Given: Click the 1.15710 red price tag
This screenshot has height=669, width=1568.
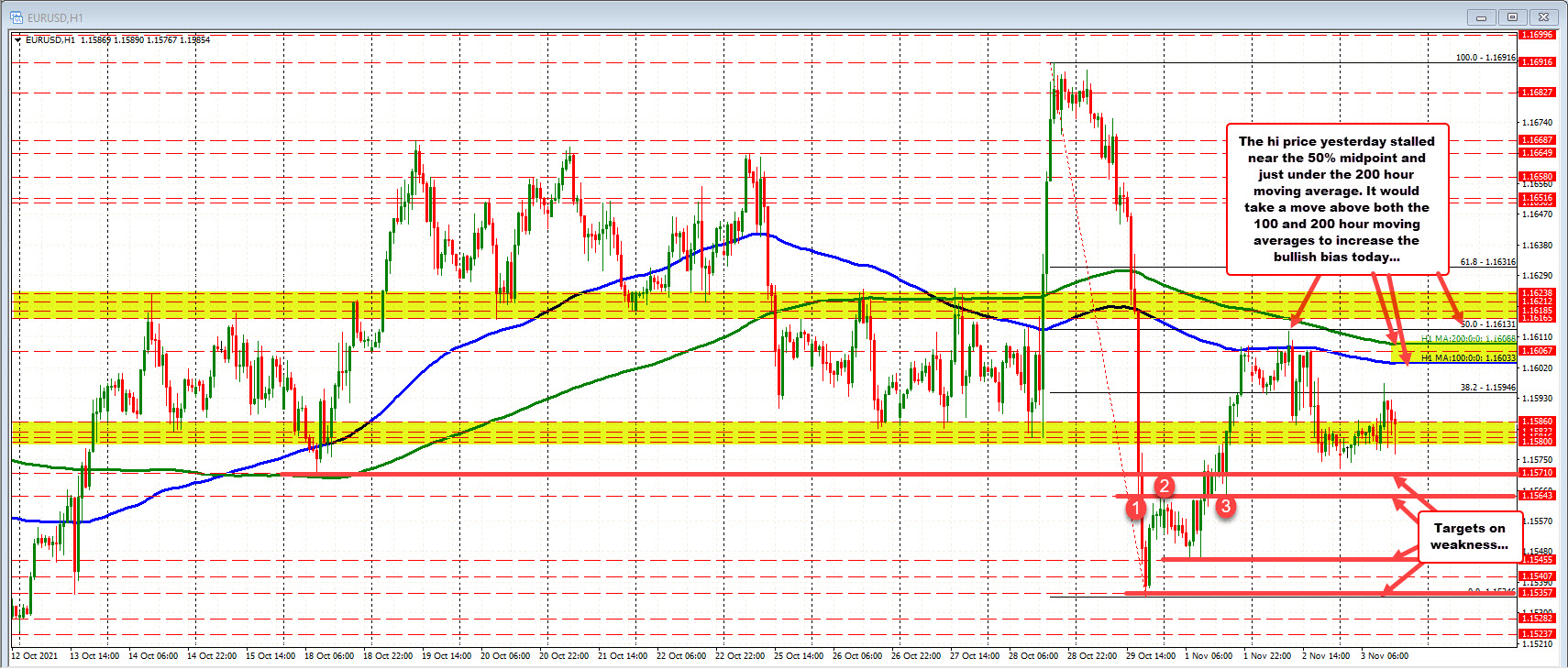Looking at the screenshot, I should [x=1538, y=473].
